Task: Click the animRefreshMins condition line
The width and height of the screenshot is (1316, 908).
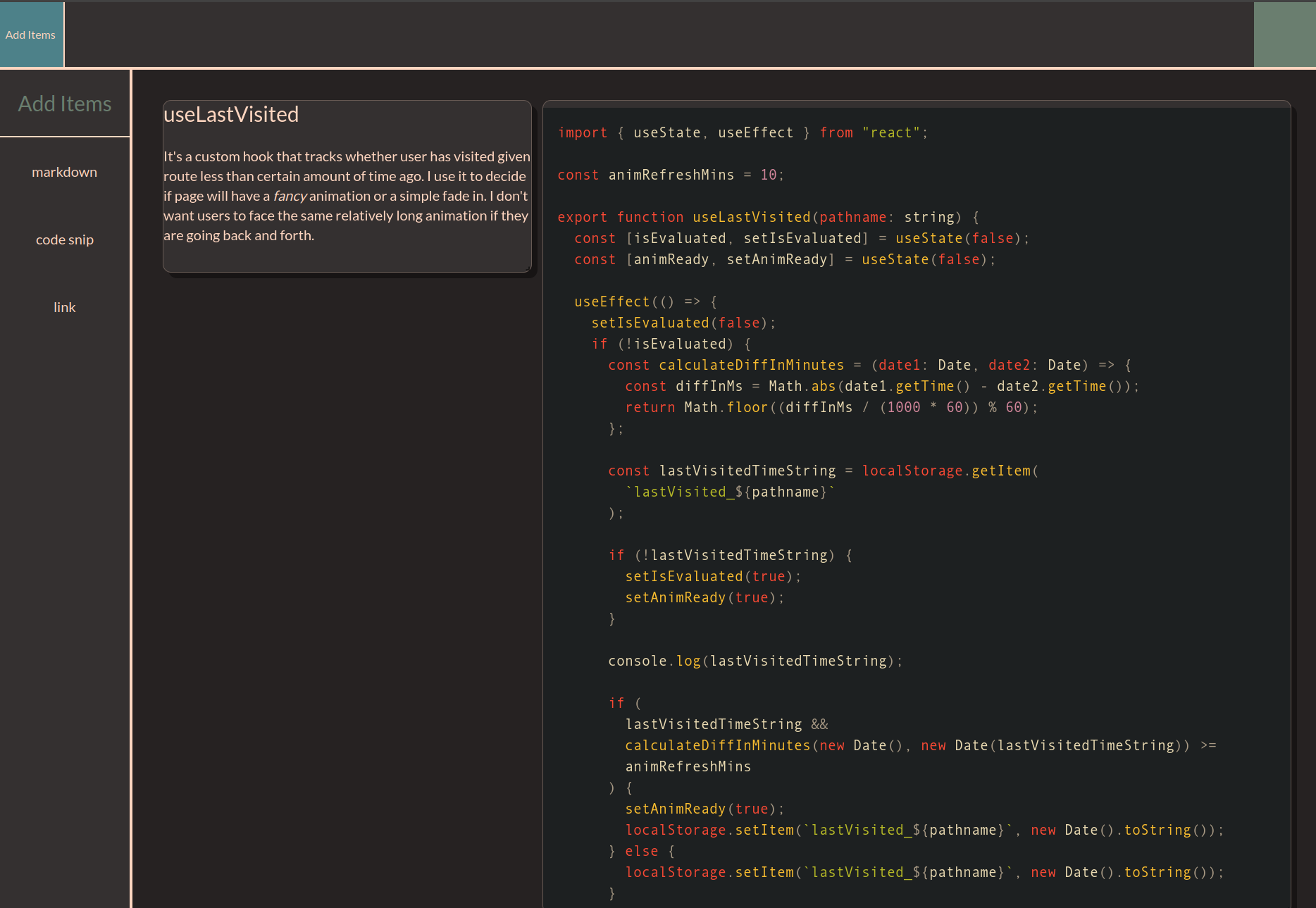Action: 688,766
